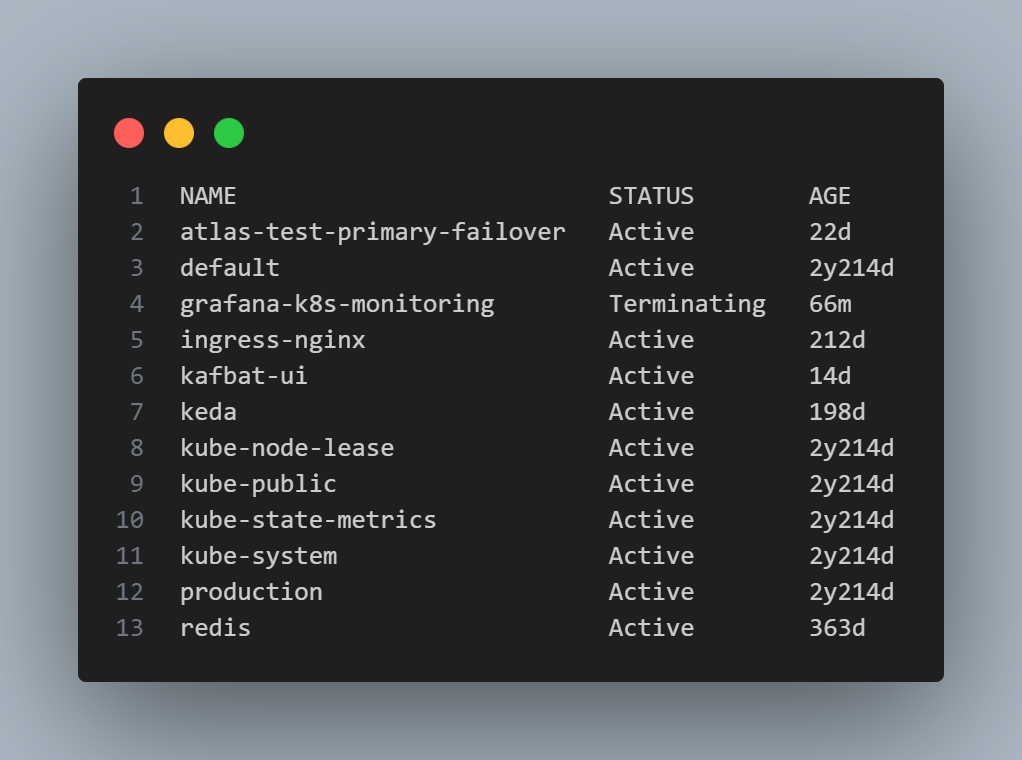Screen dimensions: 1022x760
Task: Click the kube-system namespace name
Action: coord(258,556)
